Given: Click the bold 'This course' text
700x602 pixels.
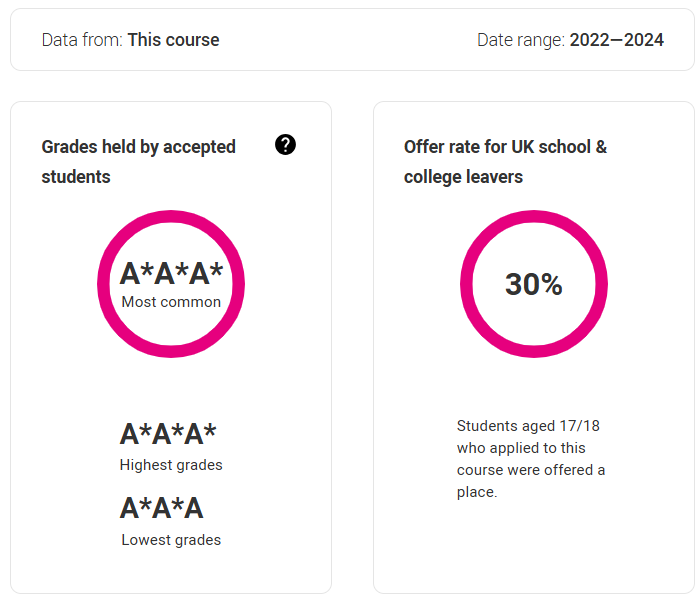Looking at the screenshot, I should click(174, 40).
